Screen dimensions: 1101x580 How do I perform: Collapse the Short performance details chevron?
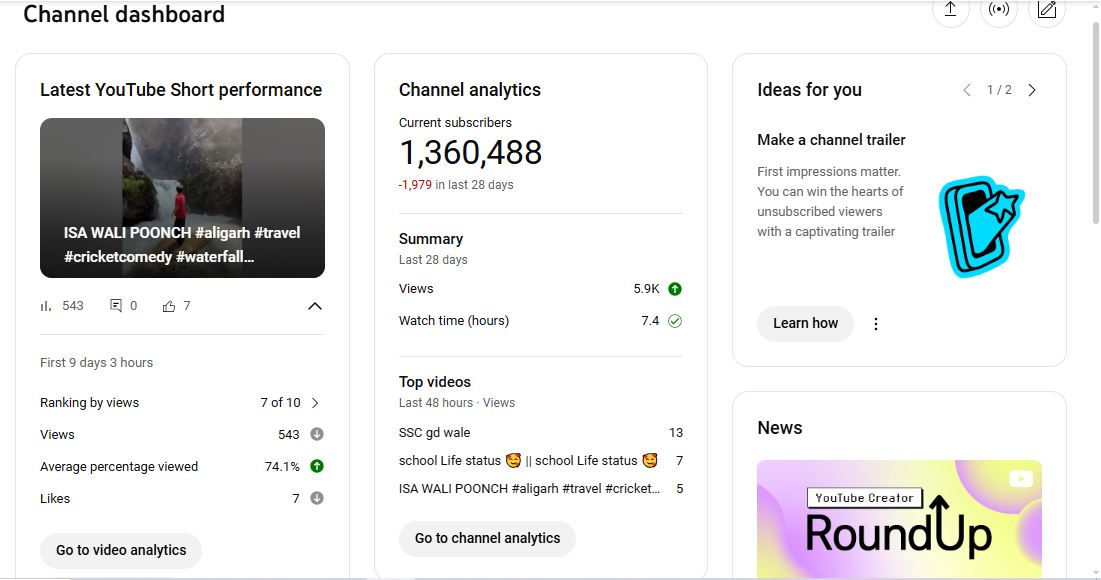pos(315,306)
